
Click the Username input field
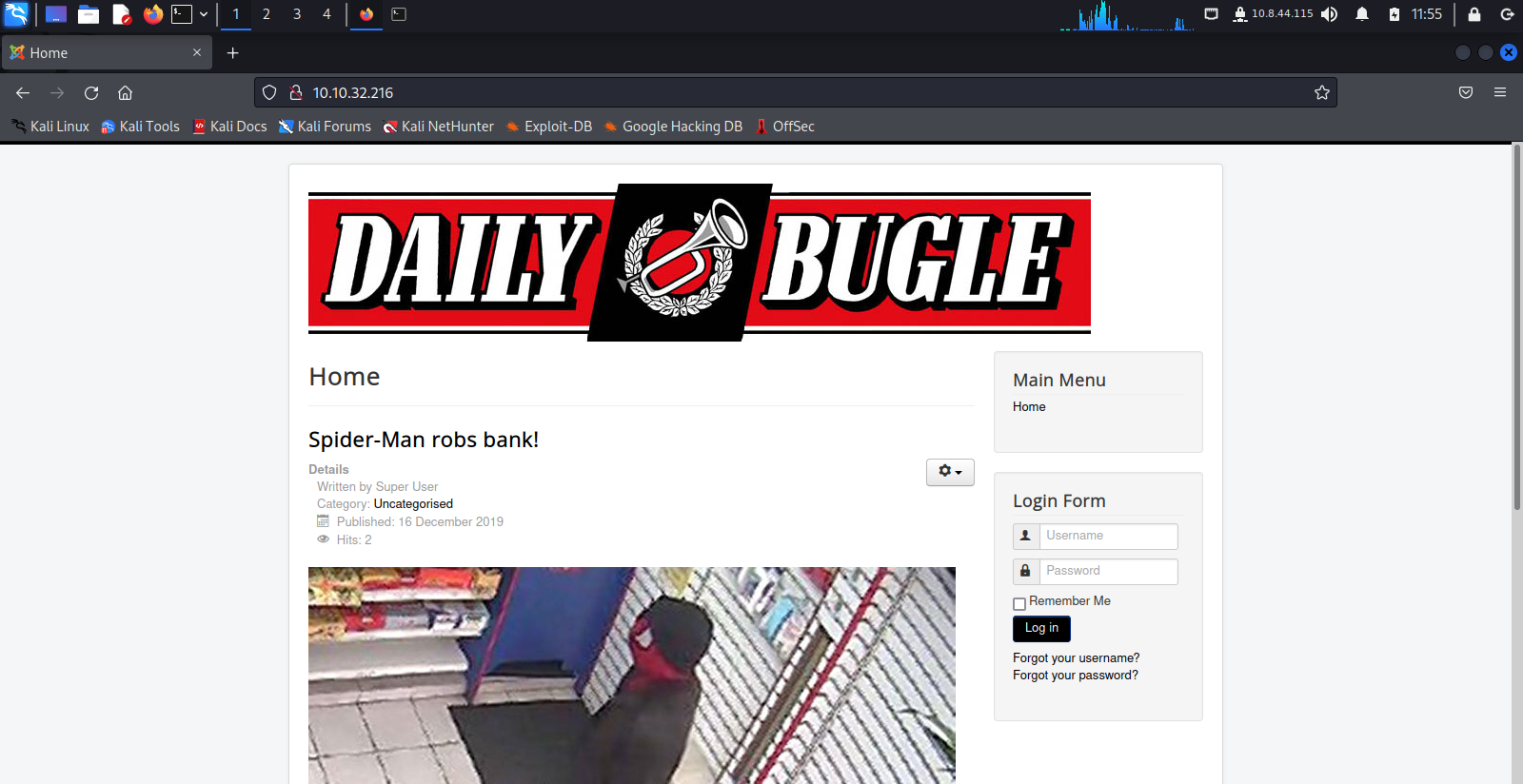point(1108,537)
